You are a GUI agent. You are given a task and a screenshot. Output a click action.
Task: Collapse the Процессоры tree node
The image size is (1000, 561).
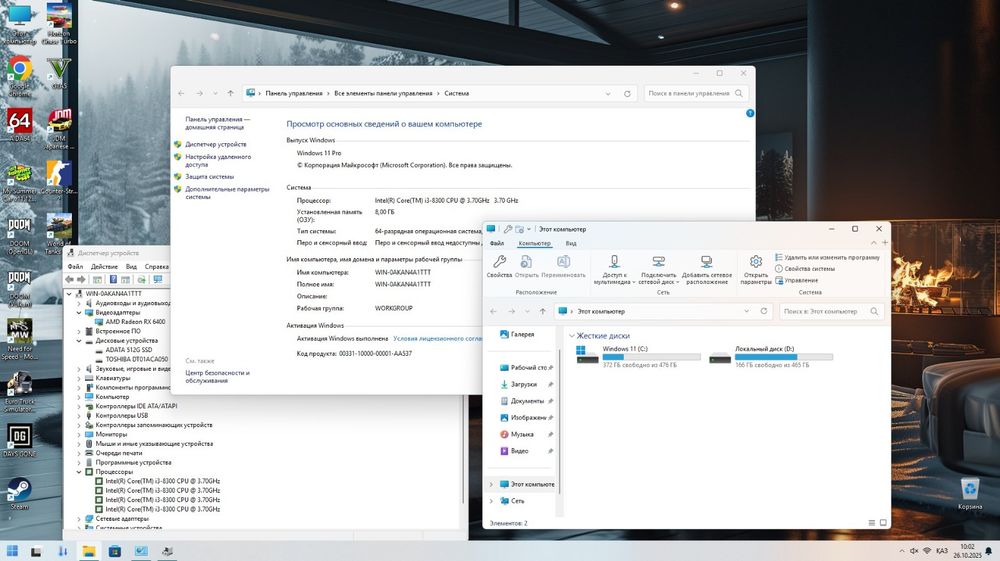tap(81, 472)
